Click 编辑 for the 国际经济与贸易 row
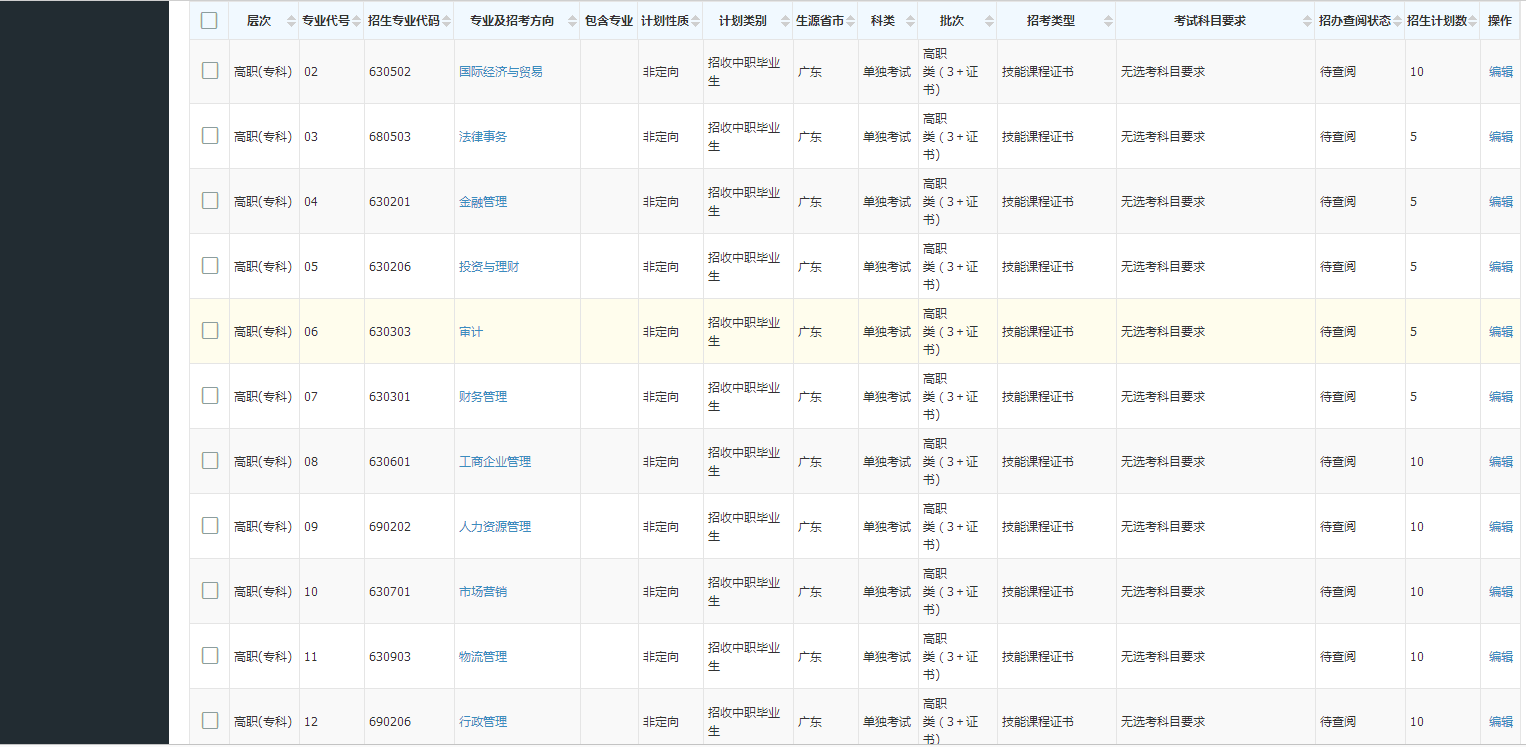This screenshot has width=1526, height=747. tap(1501, 72)
